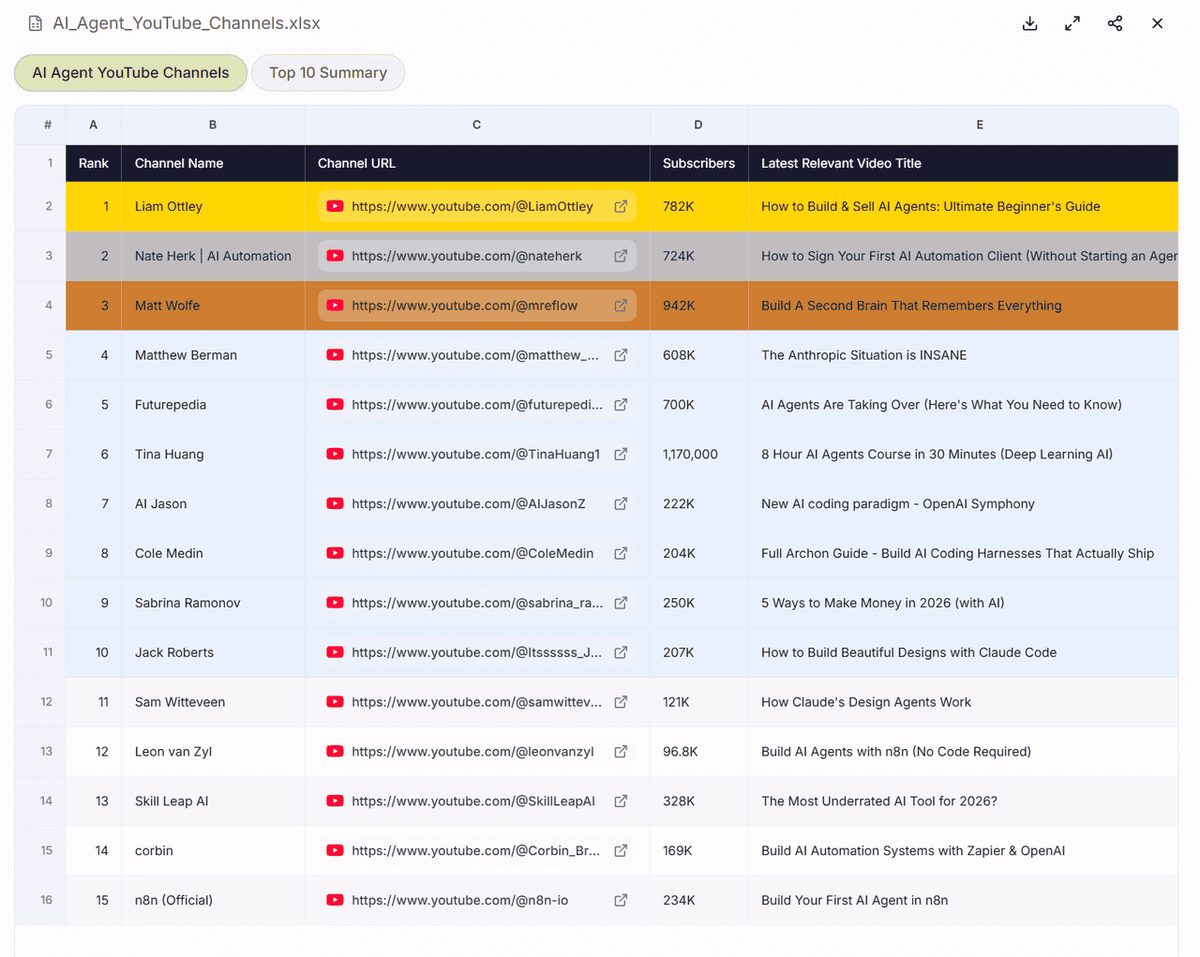Select row number 16 header

[40, 900]
